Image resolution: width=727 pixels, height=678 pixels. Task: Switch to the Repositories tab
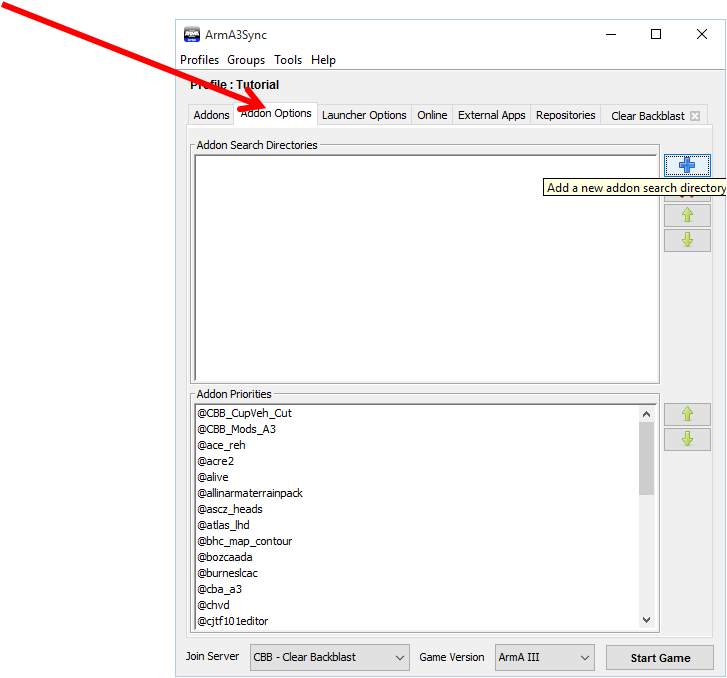tap(566, 115)
